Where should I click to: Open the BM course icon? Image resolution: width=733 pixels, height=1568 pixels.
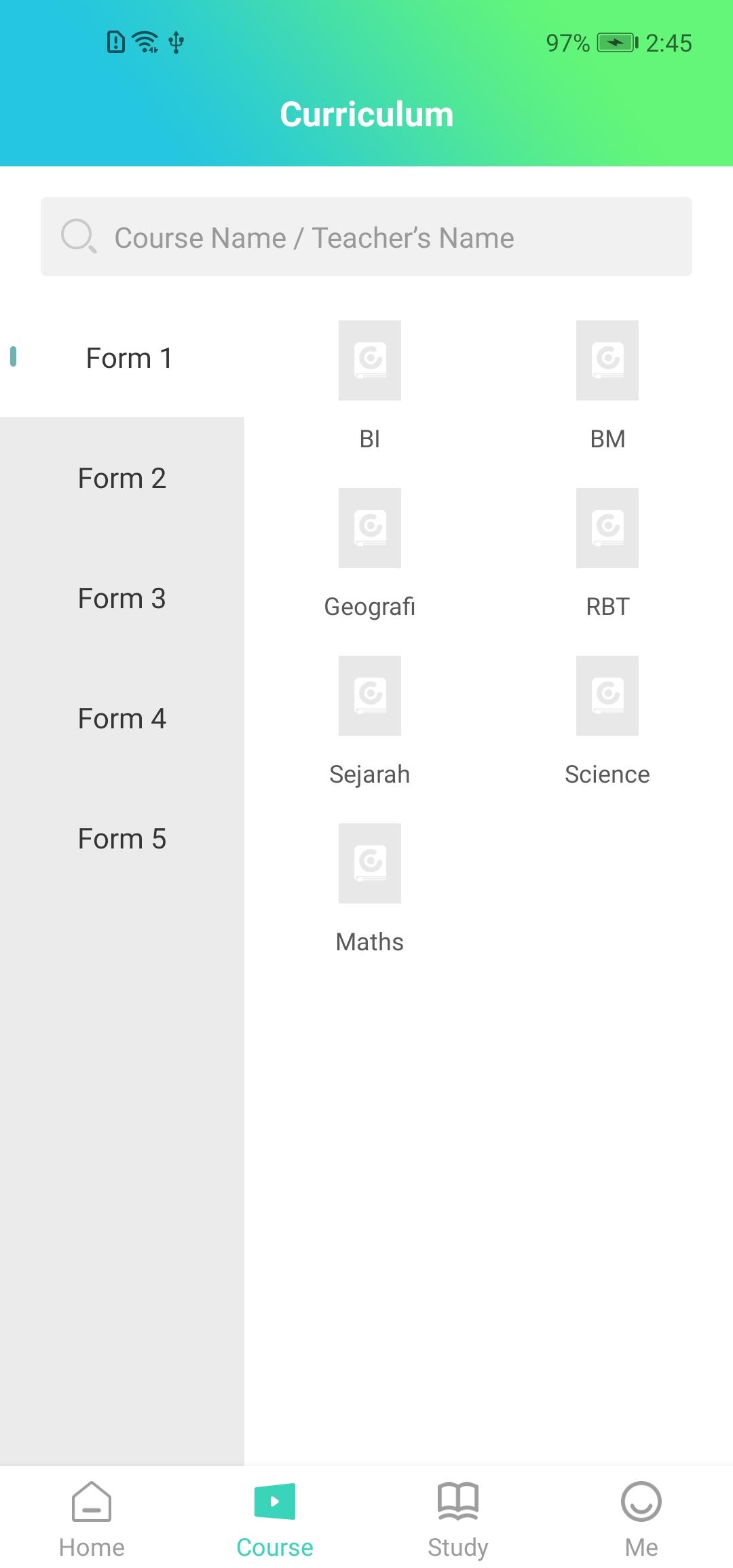tap(607, 360)
